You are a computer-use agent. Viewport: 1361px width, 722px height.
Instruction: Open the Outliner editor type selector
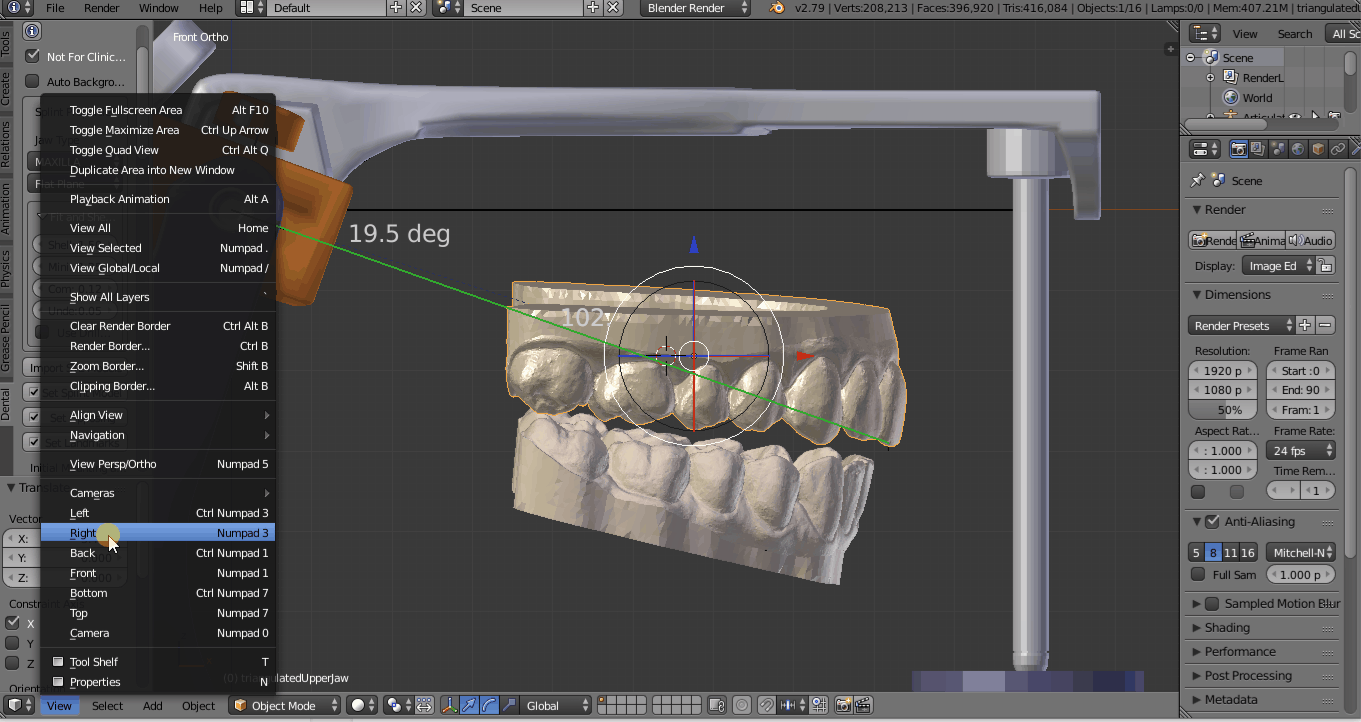(x=1205, y=33)
